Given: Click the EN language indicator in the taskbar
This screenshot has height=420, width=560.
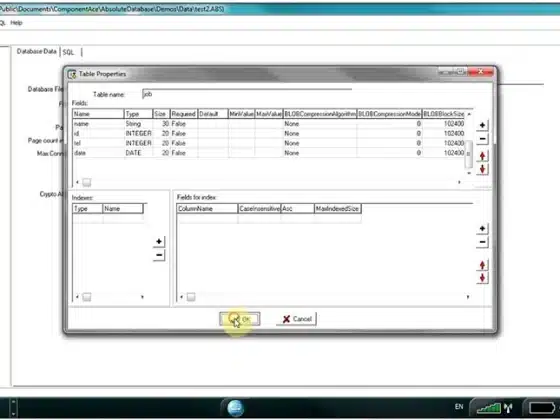Looking at the screenshot, I should (459, 407).
